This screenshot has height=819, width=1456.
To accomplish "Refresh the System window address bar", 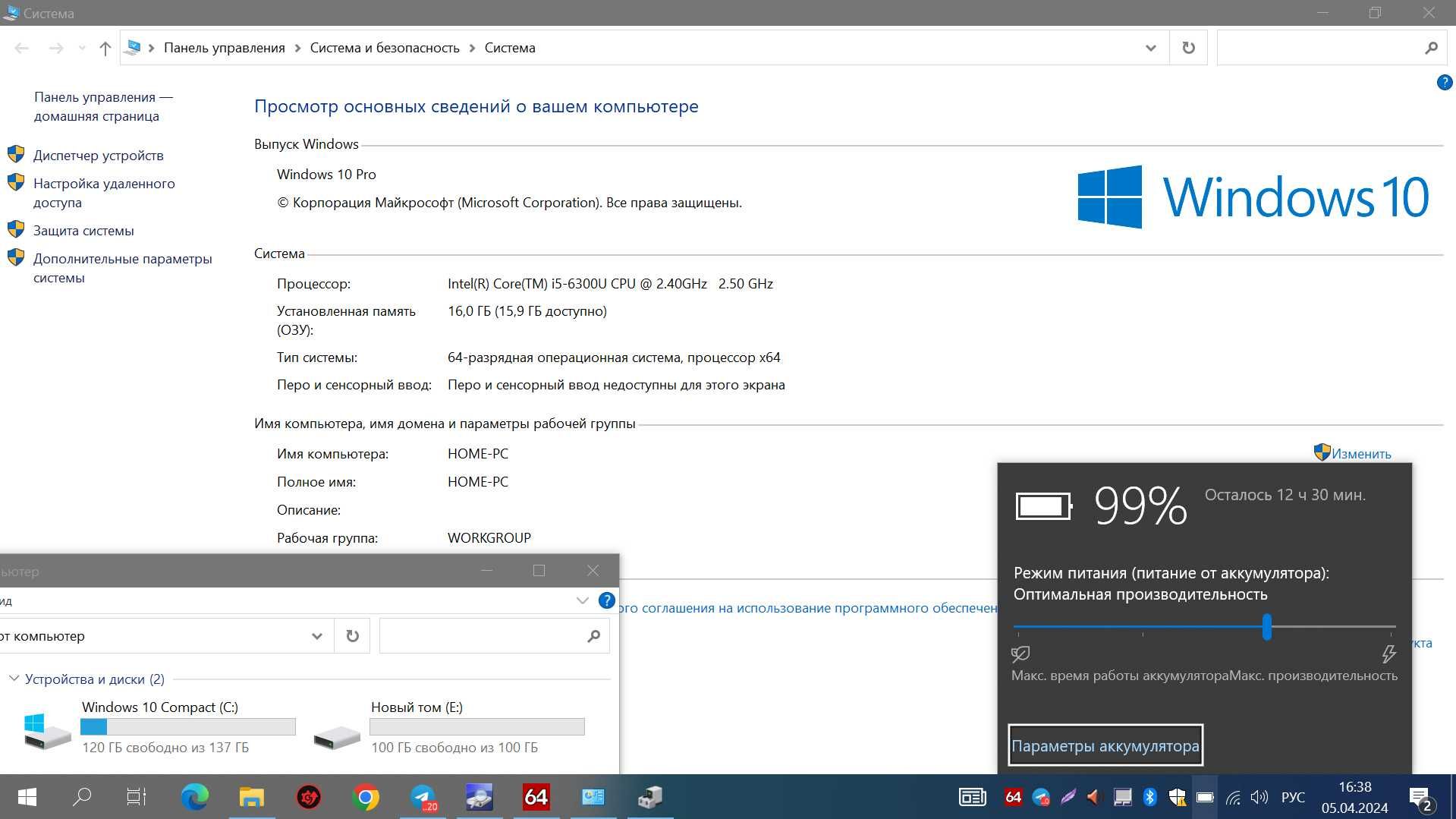I will pos(1189,48).
